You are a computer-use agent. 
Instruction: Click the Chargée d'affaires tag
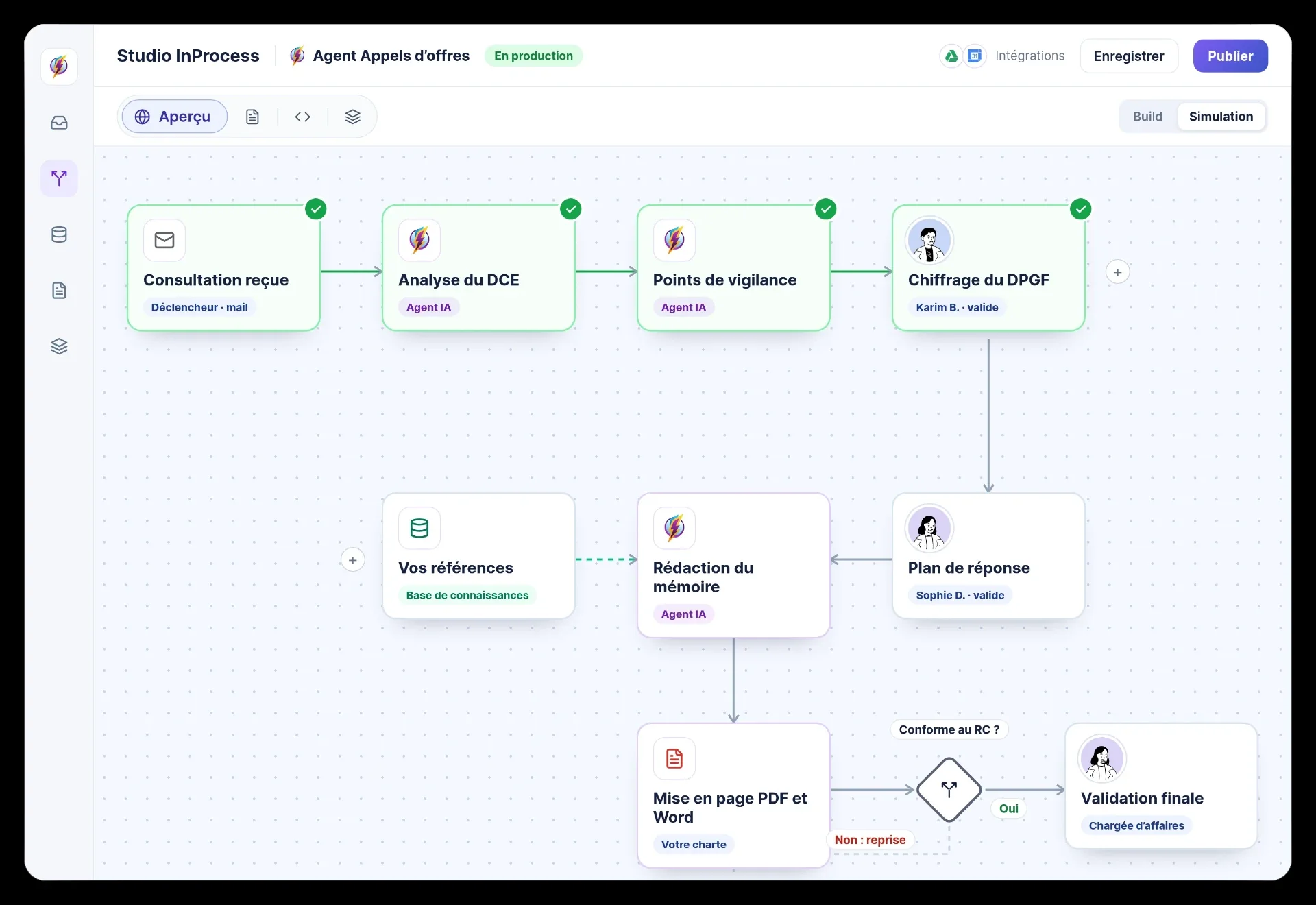click(x=1136, y=825)
